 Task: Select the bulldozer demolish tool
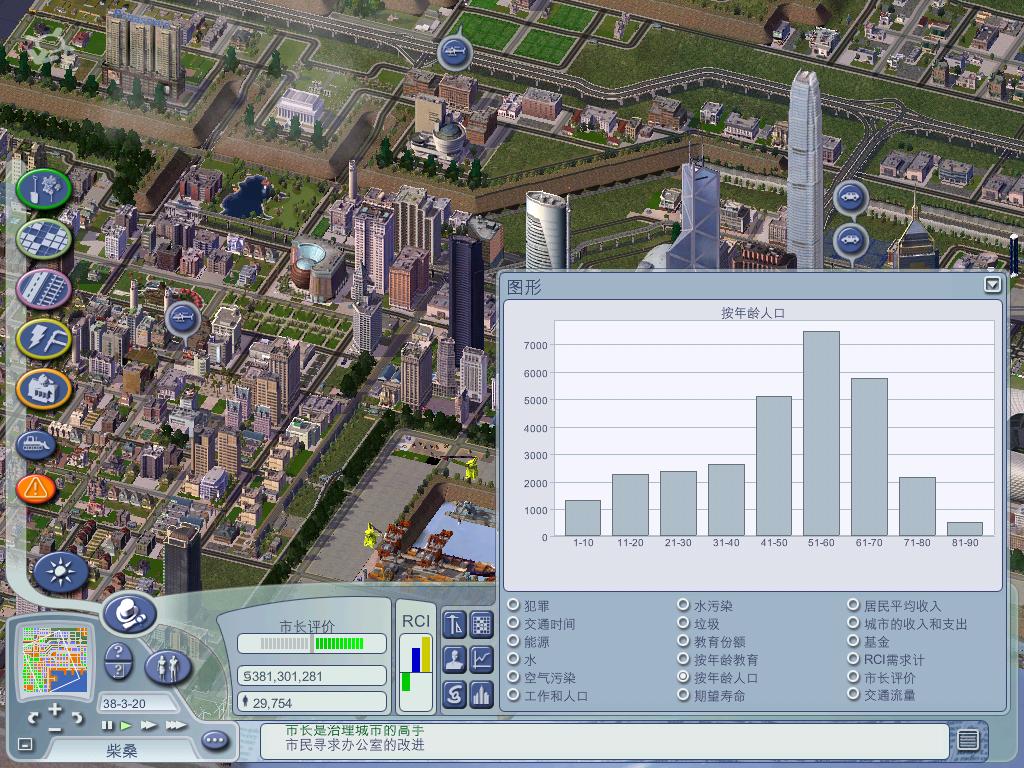(x=36, y=445)
